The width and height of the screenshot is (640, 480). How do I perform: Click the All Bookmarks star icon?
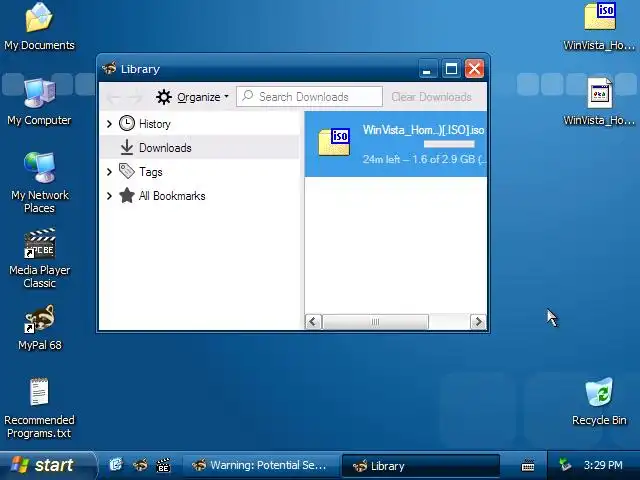point(127,196)
